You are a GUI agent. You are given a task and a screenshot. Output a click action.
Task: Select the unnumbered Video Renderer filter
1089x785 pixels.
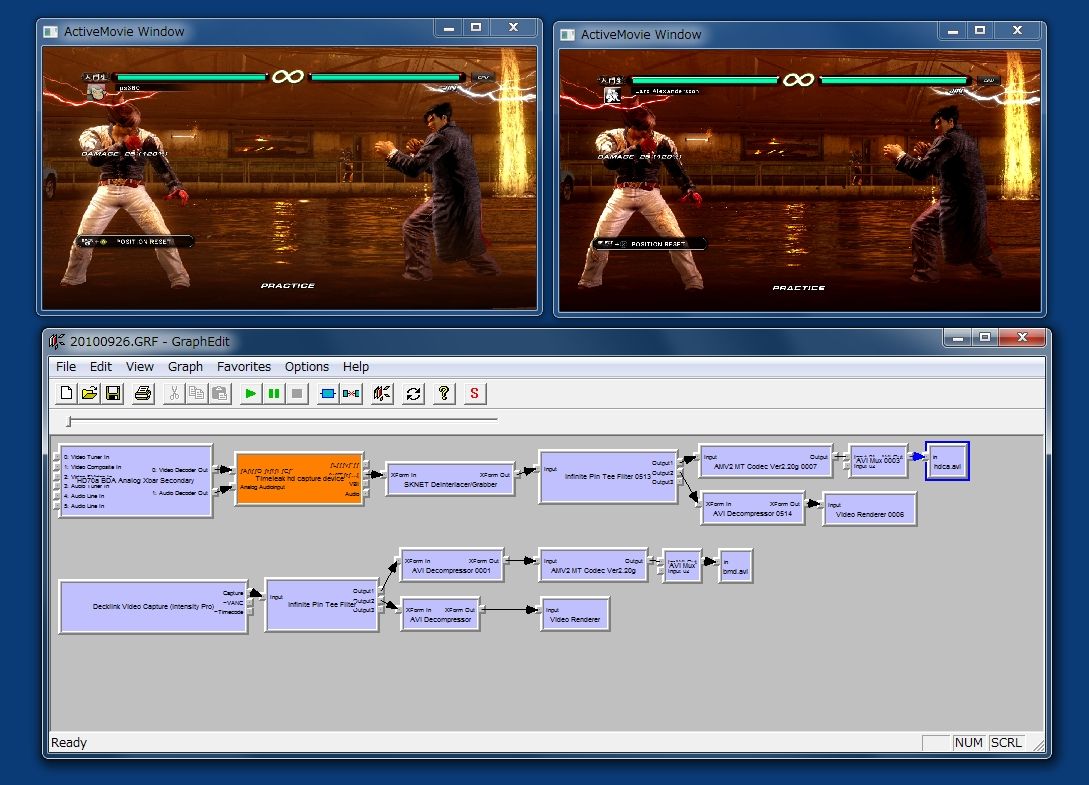coord(575,613)
